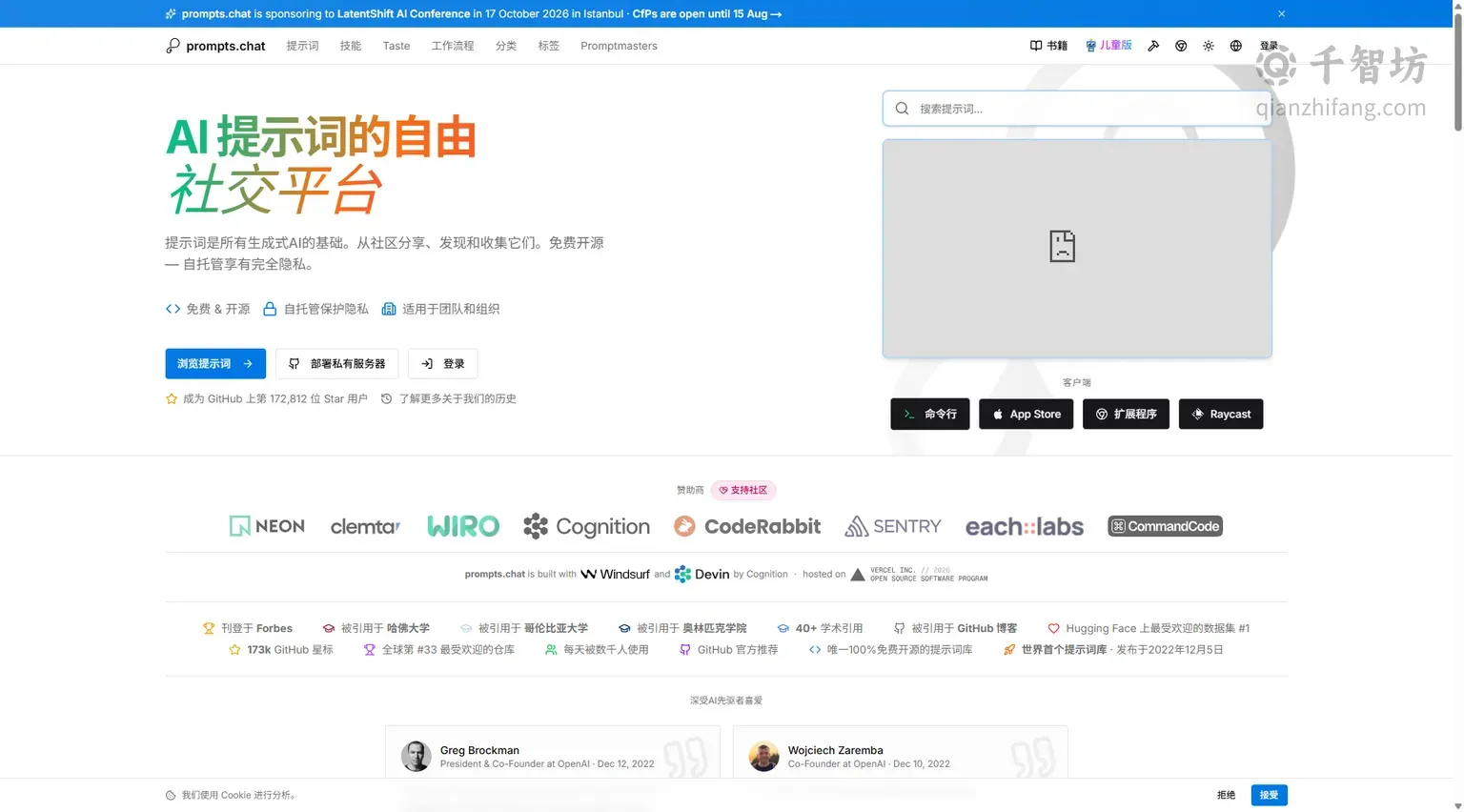The width and height of the screenshot is (1464, 812).
Task: Select the 工作流程 navigation item
Action: [x=453, y=46]
